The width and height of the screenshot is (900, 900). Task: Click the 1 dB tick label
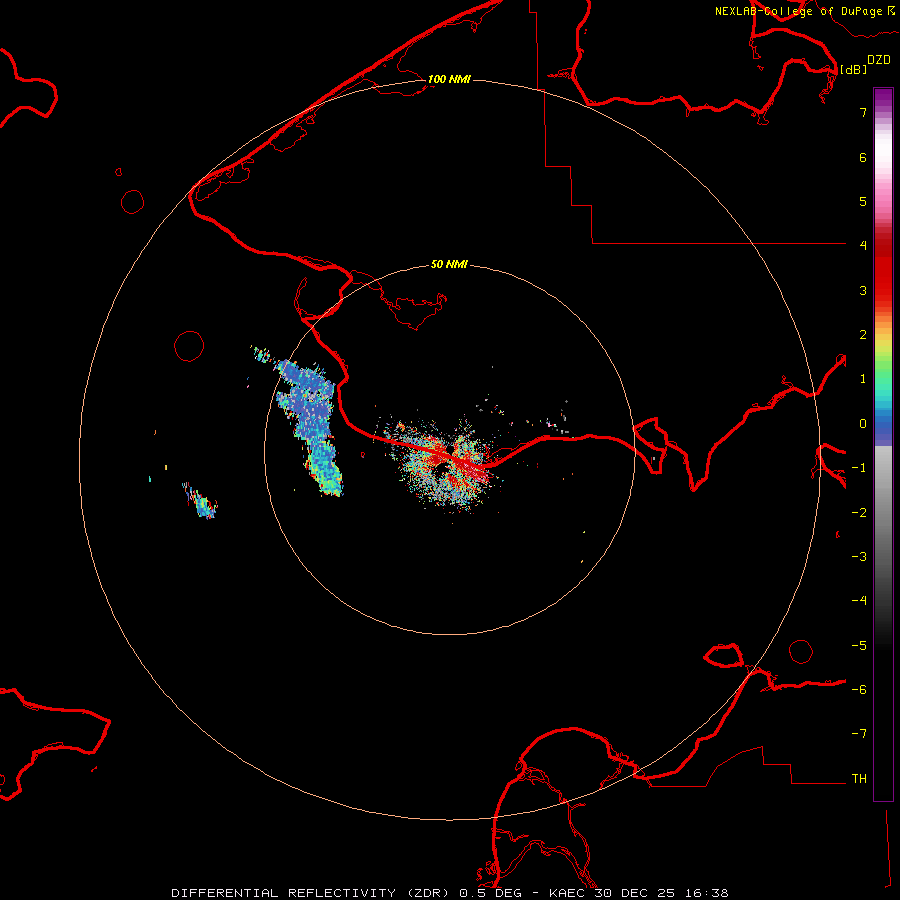coord(863,379)
